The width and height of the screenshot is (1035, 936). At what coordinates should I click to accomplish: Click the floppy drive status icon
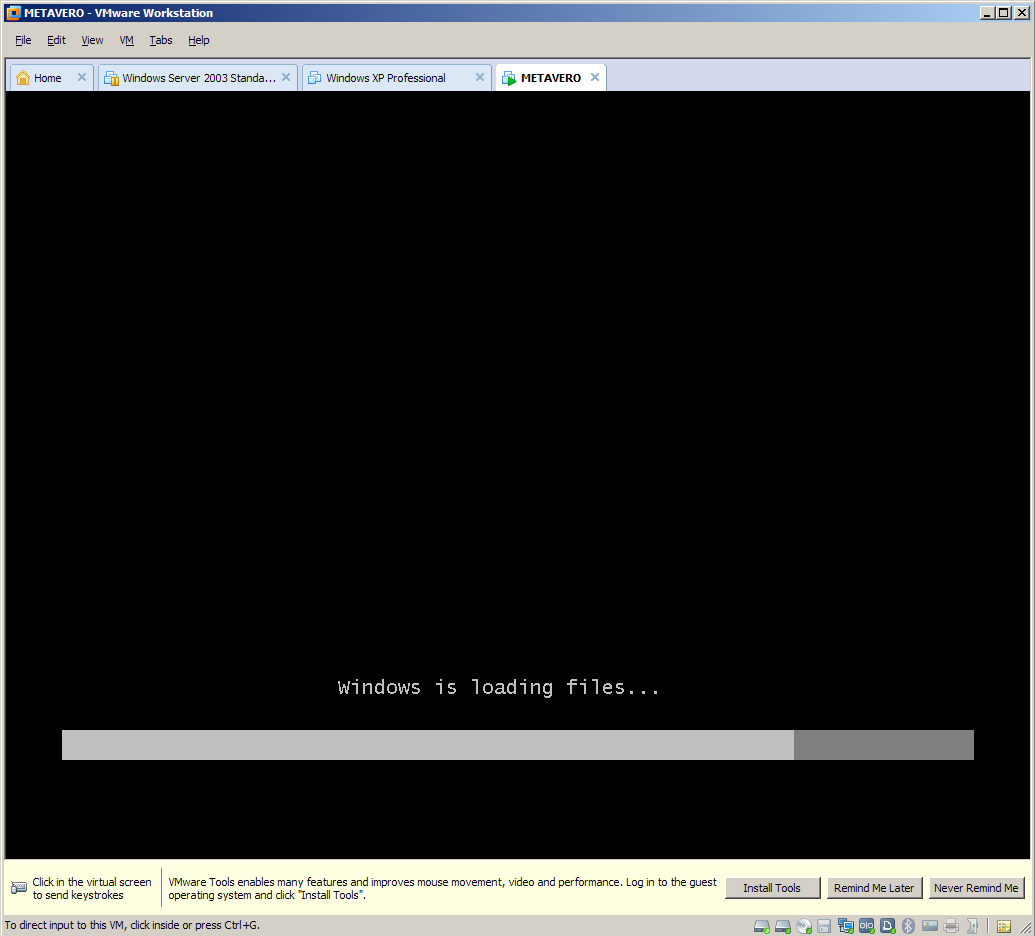point(824,926)
